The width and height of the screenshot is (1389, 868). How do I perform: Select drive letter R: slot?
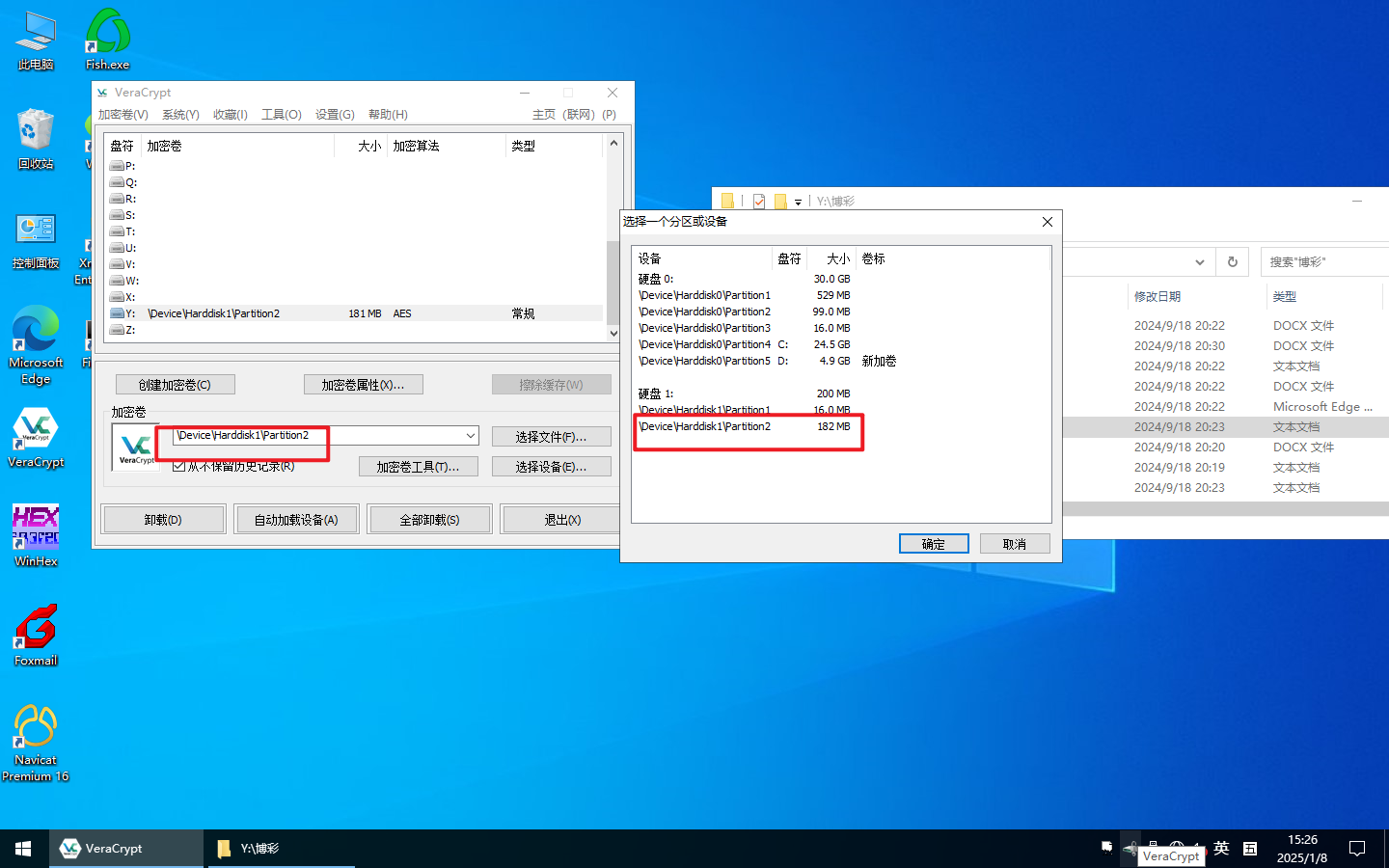point(123,199)
